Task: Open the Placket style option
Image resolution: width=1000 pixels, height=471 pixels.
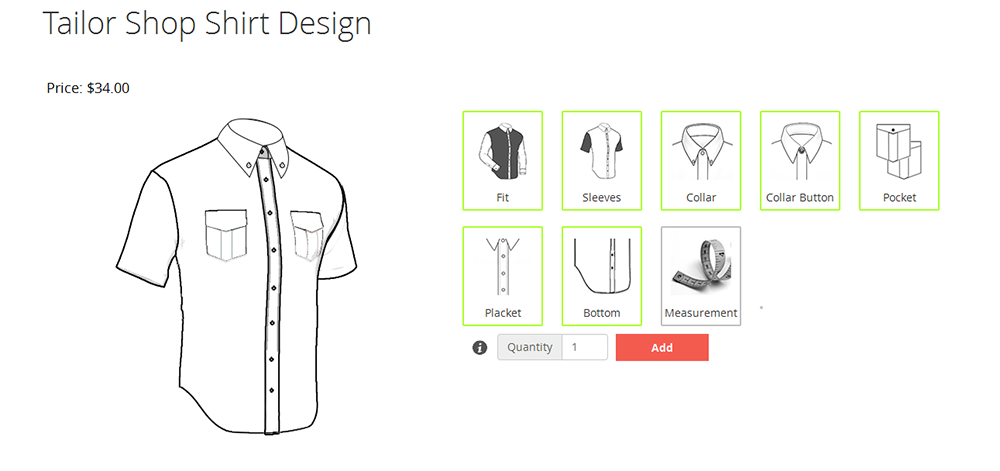Action: click(x=503, y=276)
